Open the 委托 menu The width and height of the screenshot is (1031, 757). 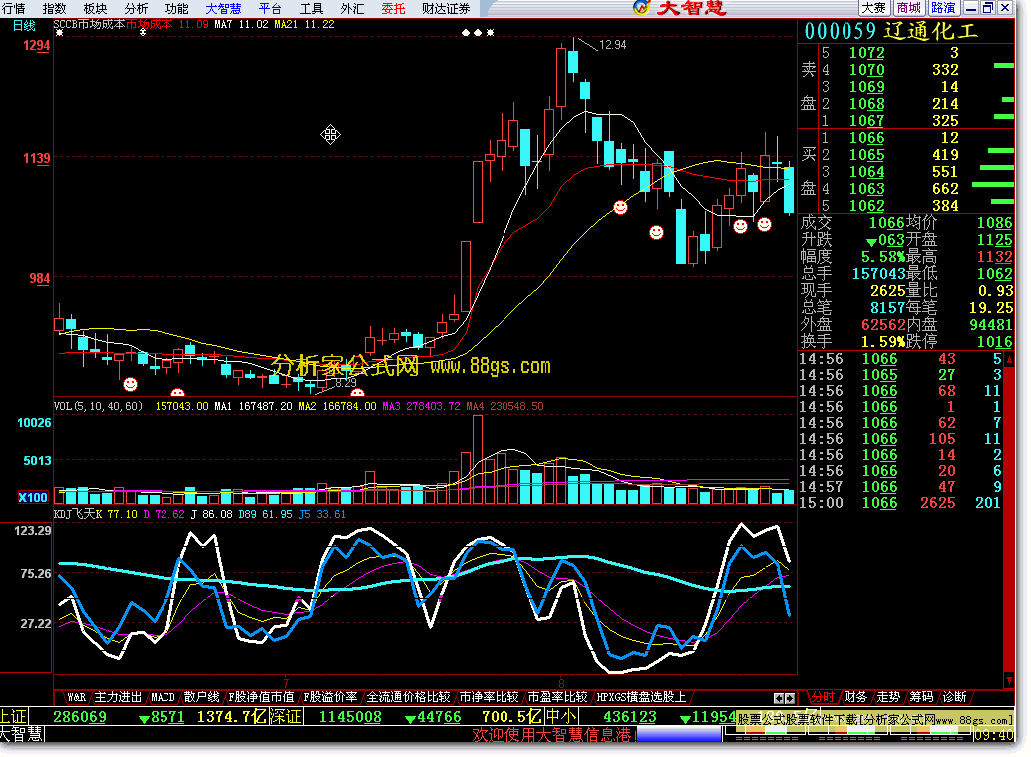pos(393,9)
